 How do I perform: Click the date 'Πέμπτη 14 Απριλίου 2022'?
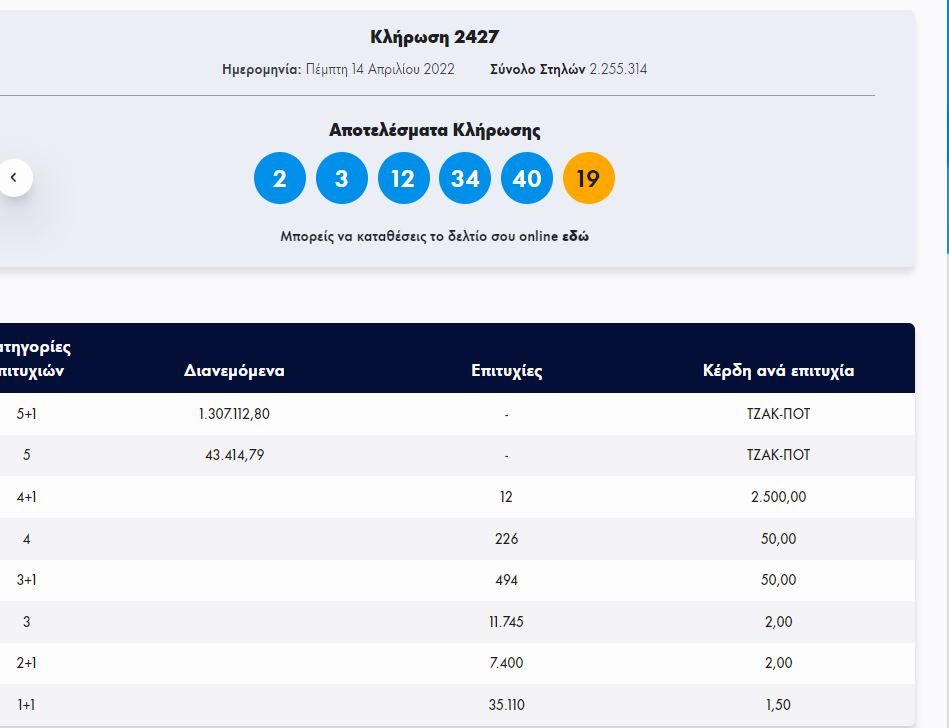(x=380, y=70)
